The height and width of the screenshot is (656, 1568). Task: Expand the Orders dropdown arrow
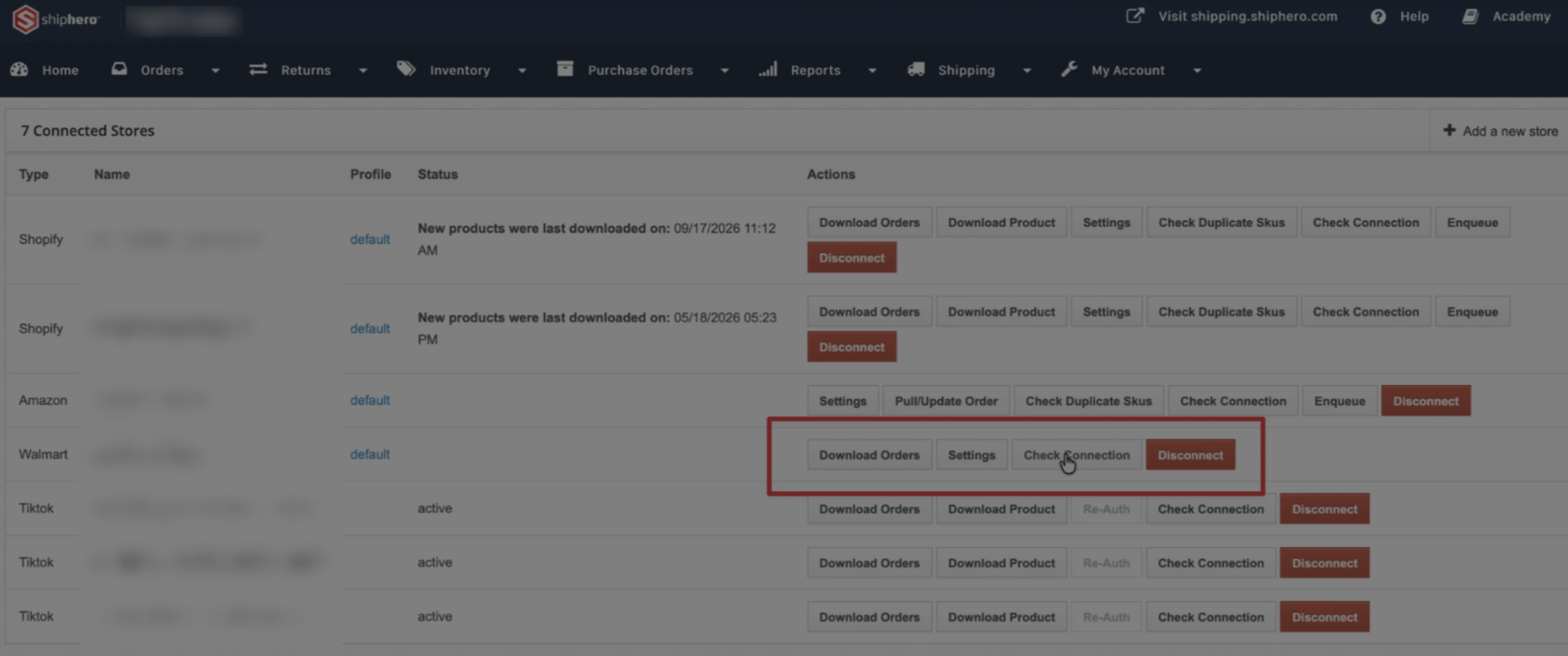(215, 70)
